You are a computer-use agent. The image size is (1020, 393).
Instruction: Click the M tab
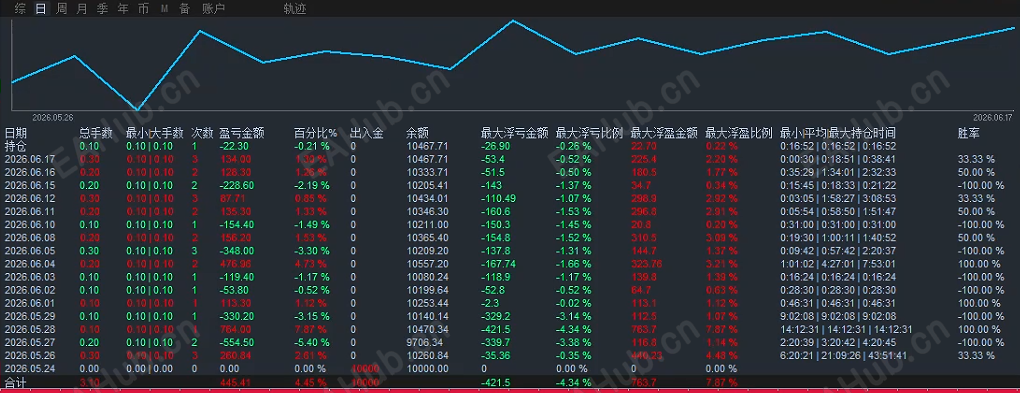pyautogui.click(x=164, y=8)
